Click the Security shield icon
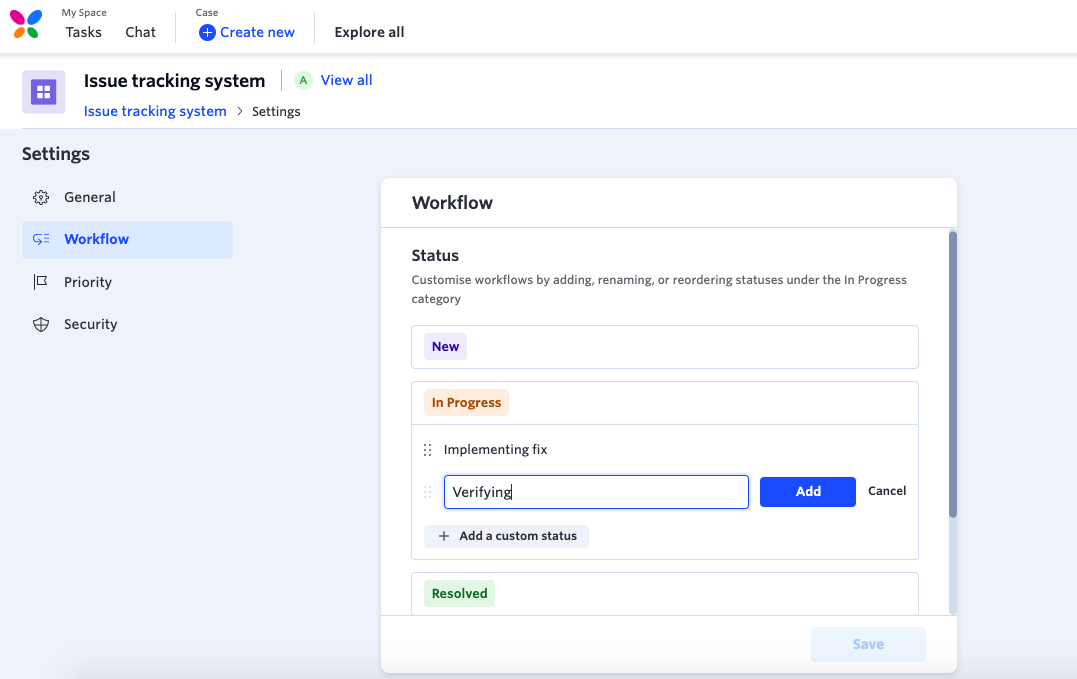 click(41, 325)
